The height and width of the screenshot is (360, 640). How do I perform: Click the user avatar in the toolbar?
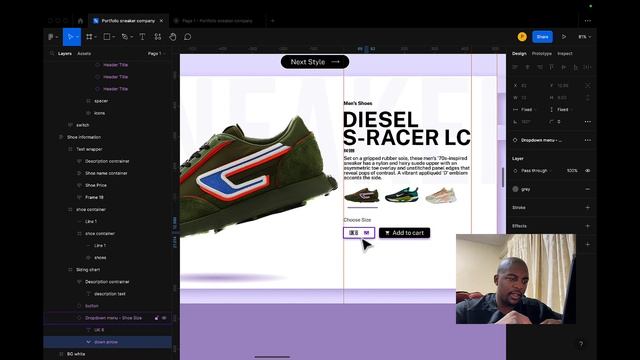(x=522, y=37)
